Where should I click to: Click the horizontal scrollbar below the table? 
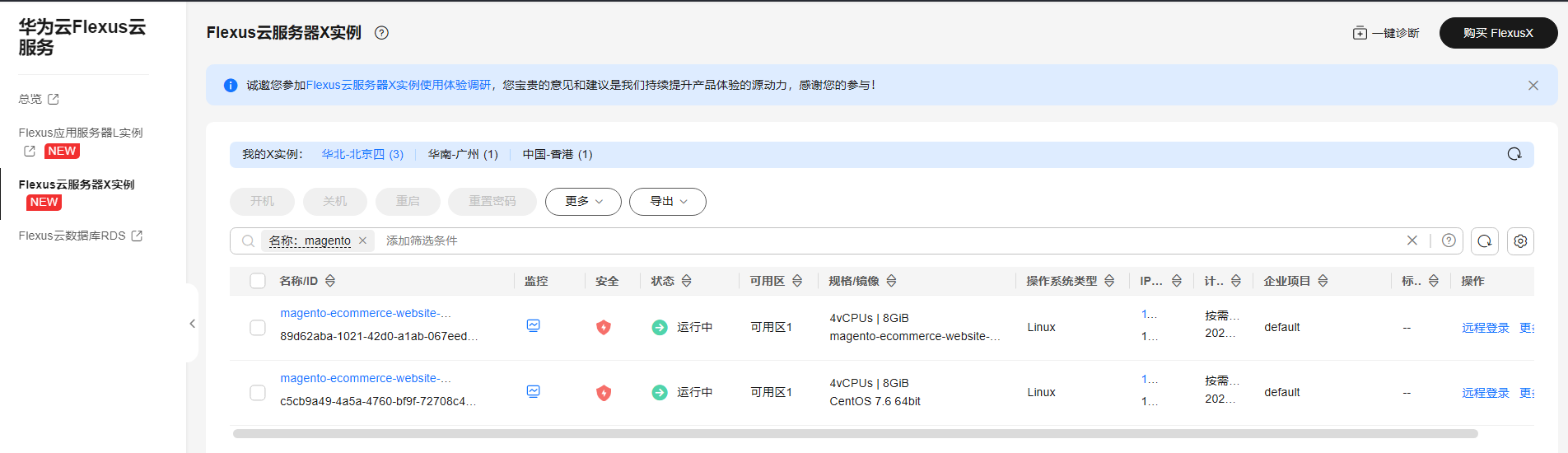pos(855,433)
